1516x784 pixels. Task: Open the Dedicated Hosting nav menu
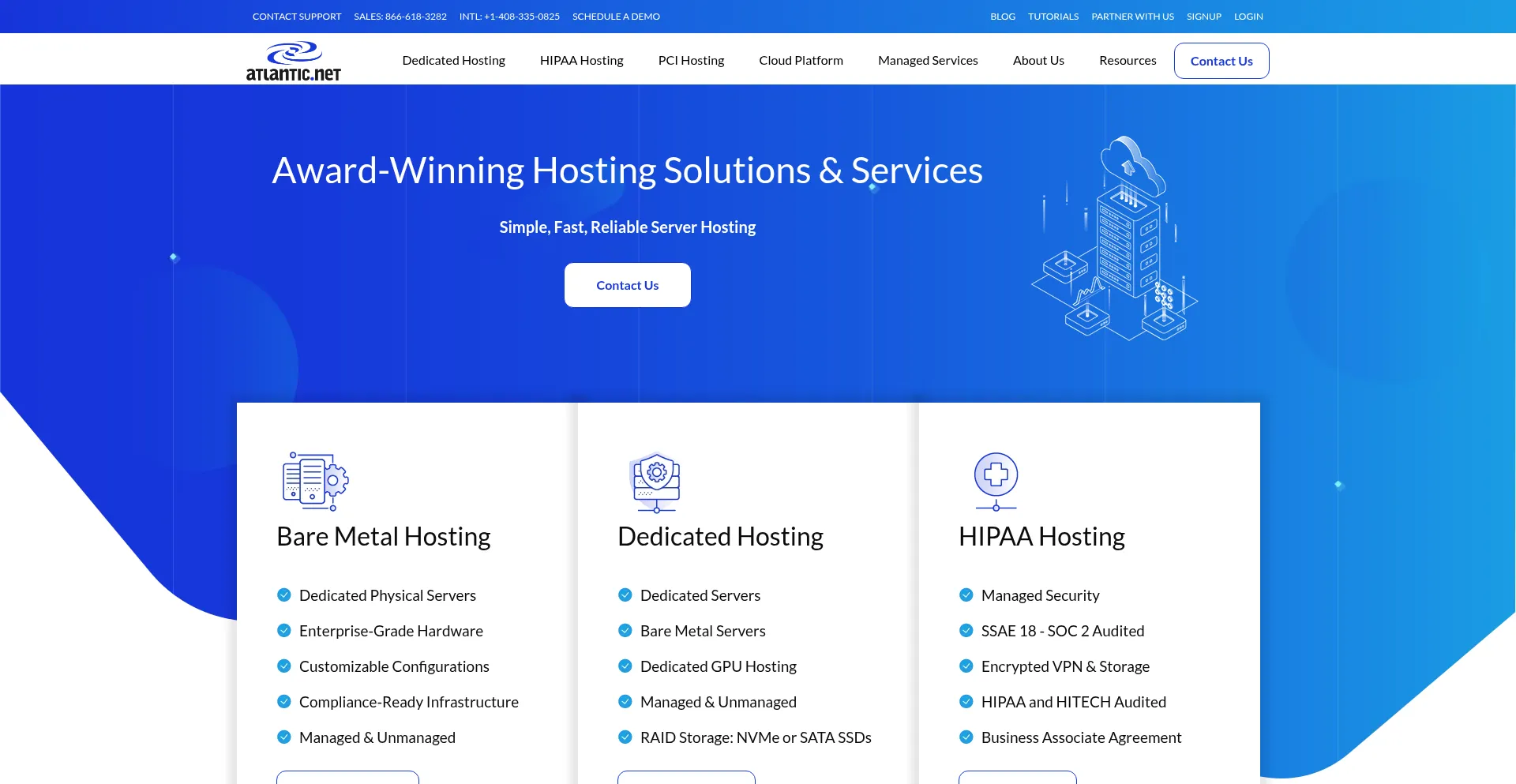click(x=453, y=61)
